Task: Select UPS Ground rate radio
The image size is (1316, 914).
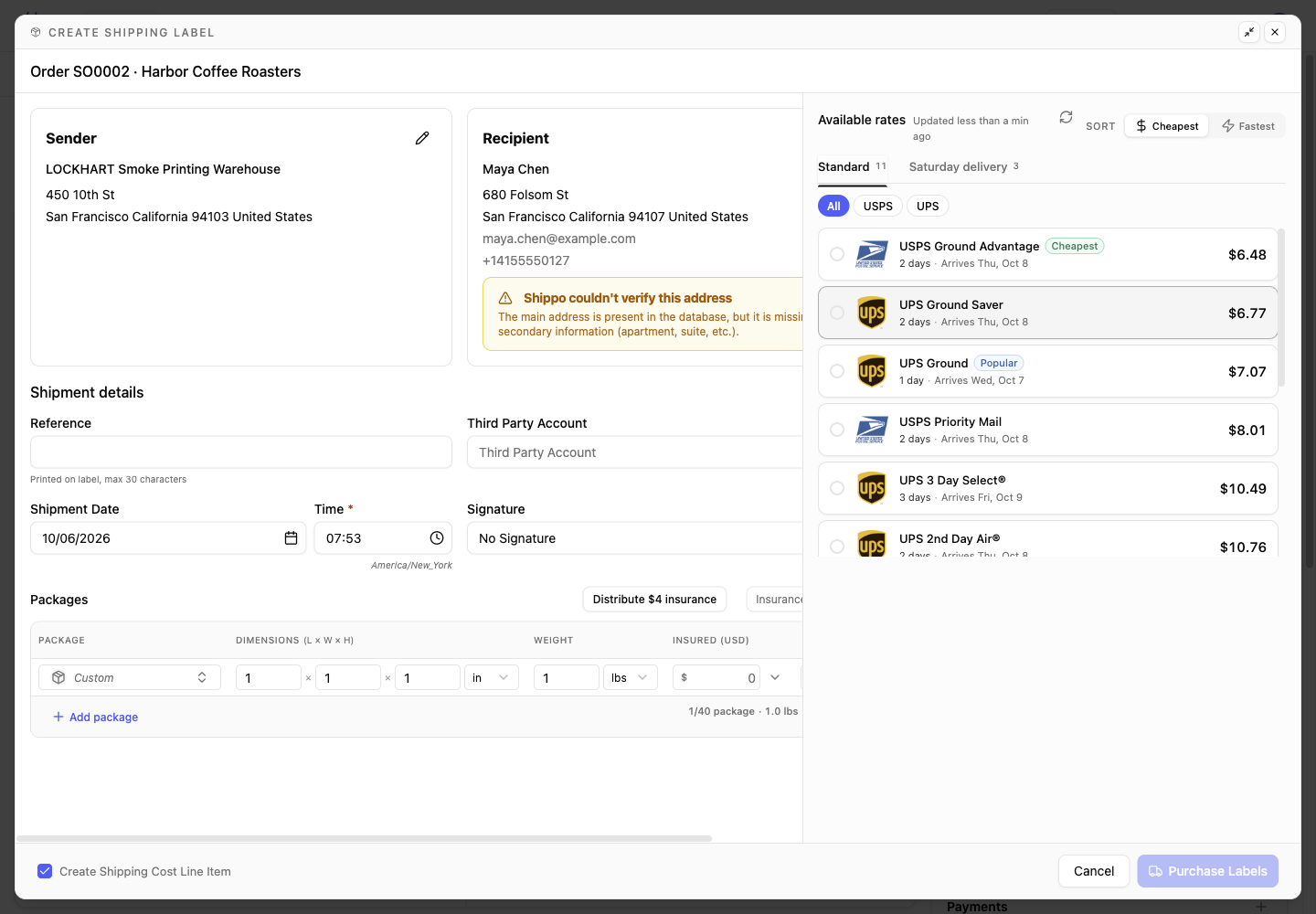Action: tap(837, 371)
